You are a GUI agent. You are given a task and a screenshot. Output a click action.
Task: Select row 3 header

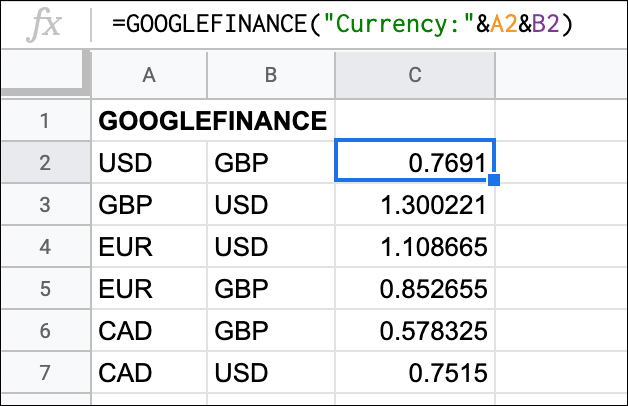coord(45,204)
